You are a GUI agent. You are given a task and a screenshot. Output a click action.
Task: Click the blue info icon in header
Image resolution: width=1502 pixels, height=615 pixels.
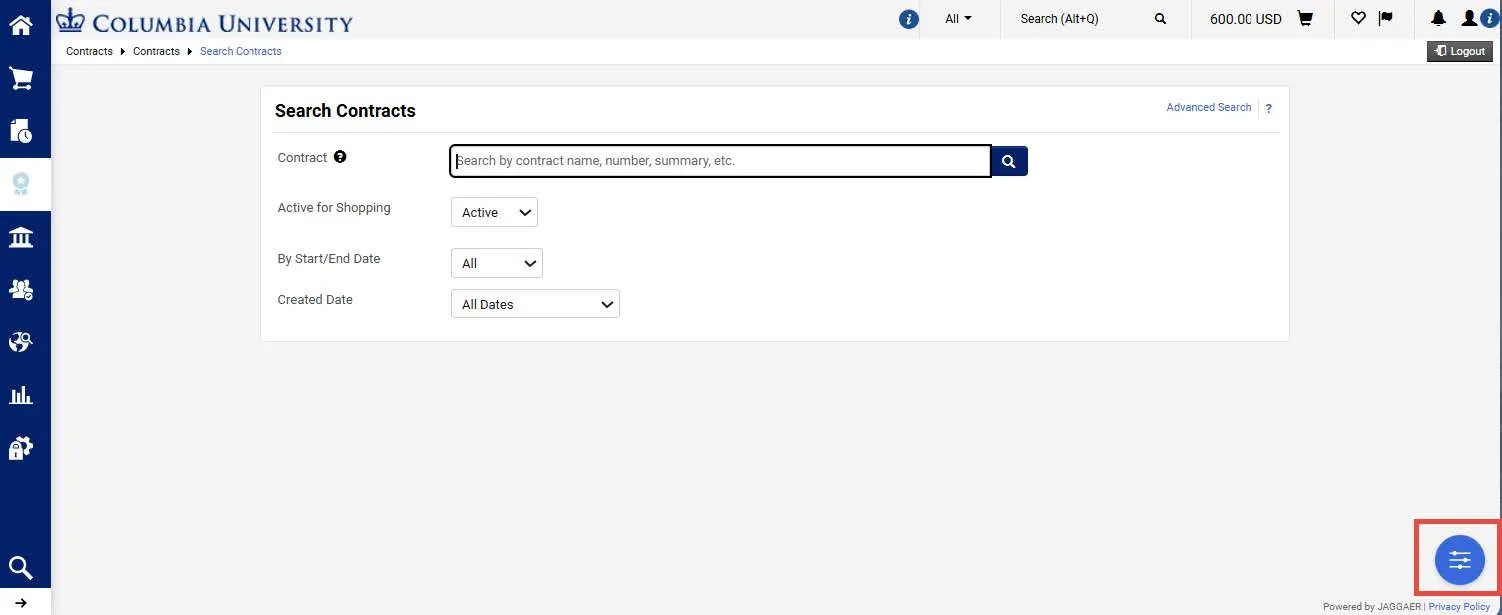click(908, 19)
